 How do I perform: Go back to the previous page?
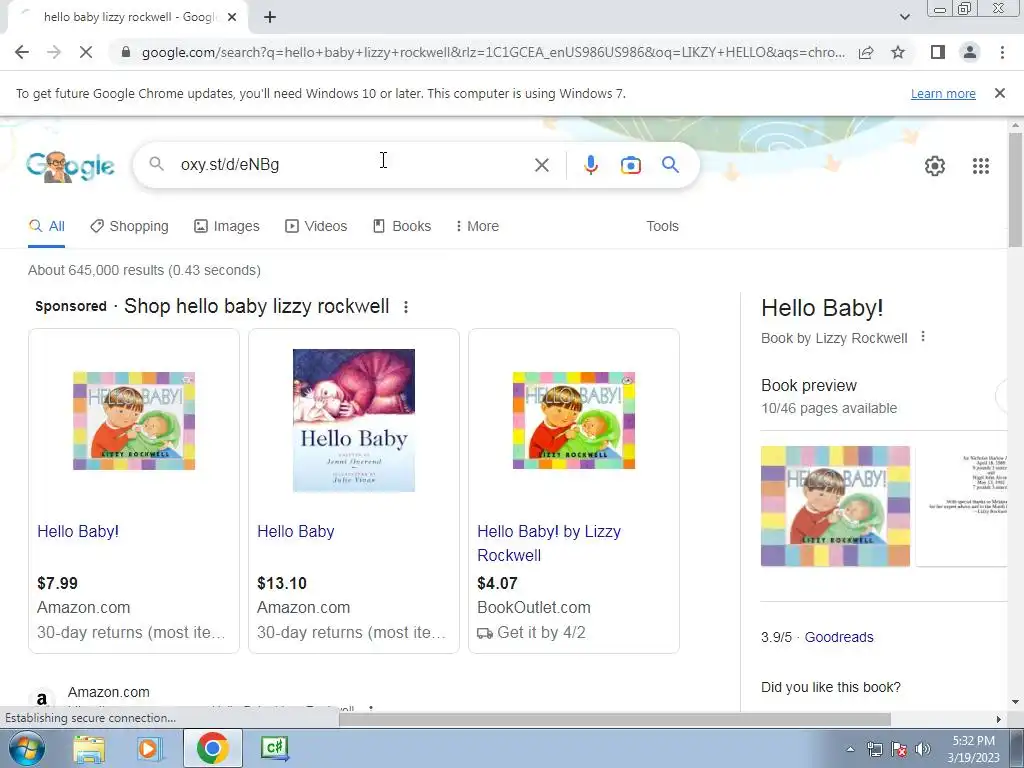[22, 52]
